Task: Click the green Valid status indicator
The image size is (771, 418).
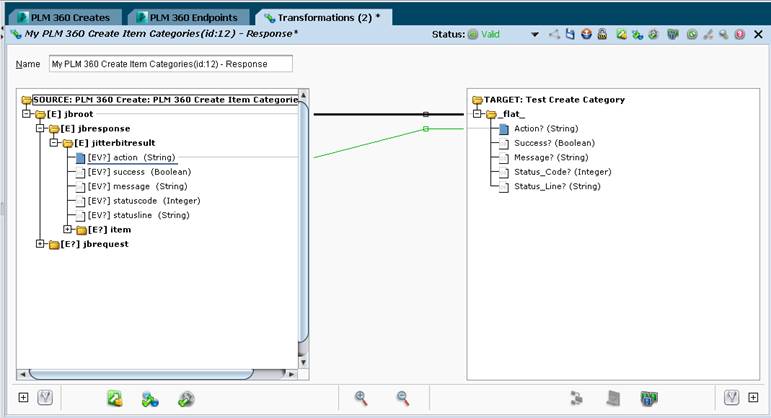Action: [x=483, y=34]
